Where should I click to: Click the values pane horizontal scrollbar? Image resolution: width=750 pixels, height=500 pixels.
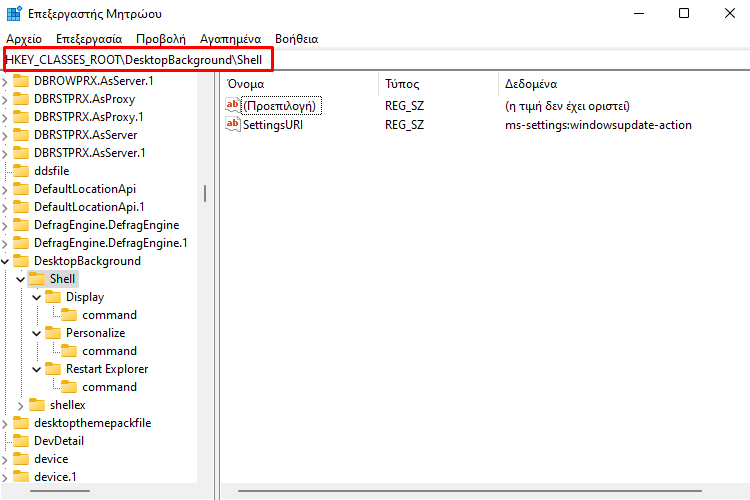(x=470, y=491)
